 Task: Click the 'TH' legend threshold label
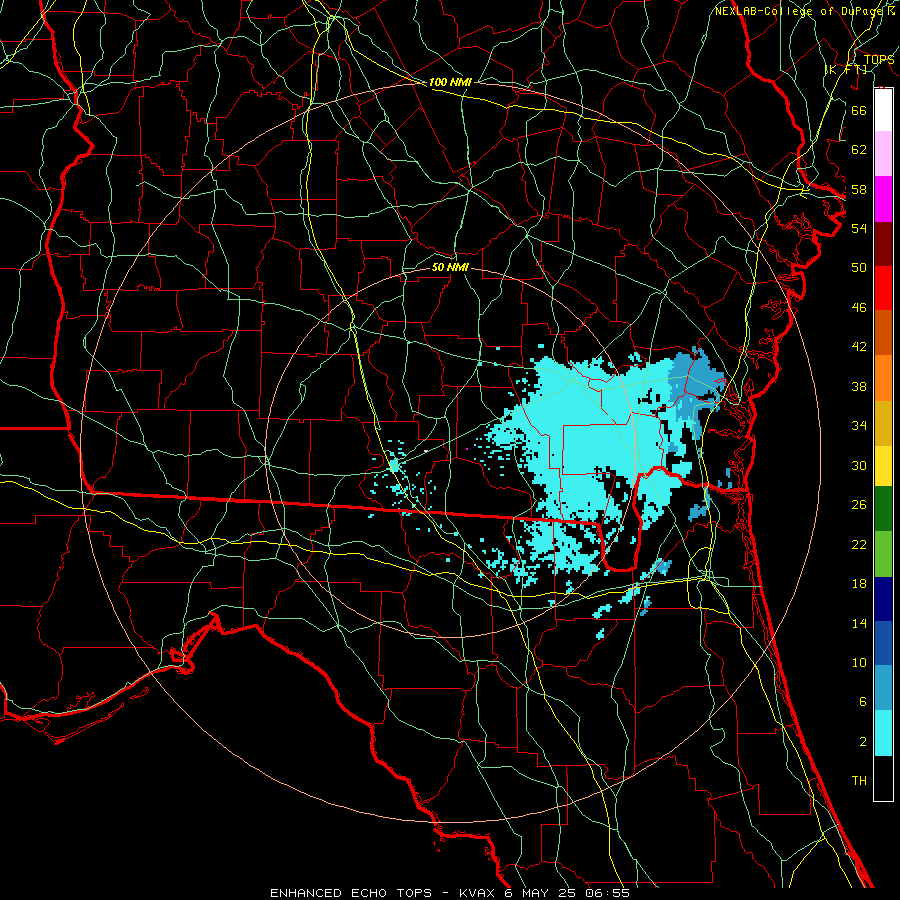click(x=859, y=781)
